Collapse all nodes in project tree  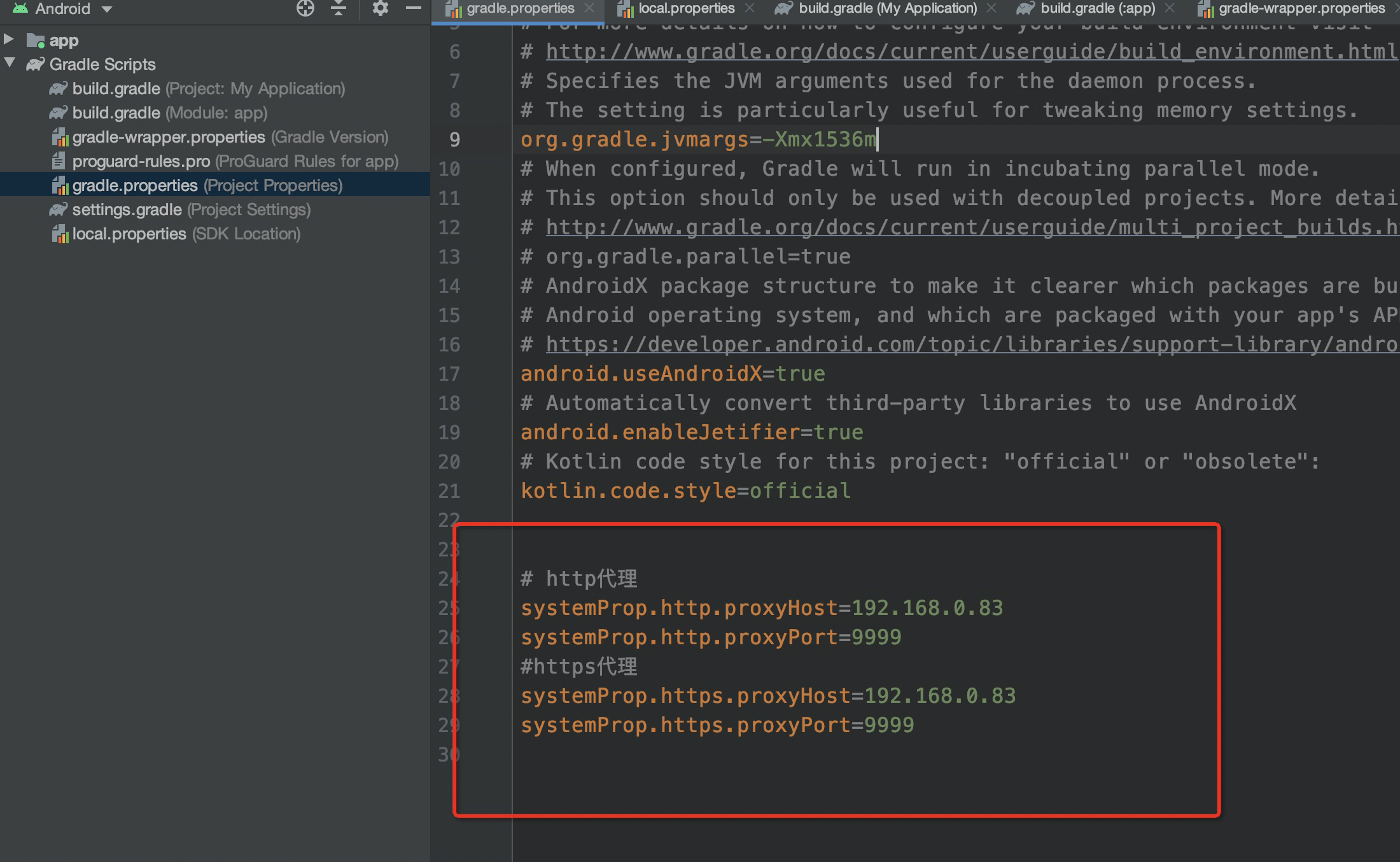[339, 8]
